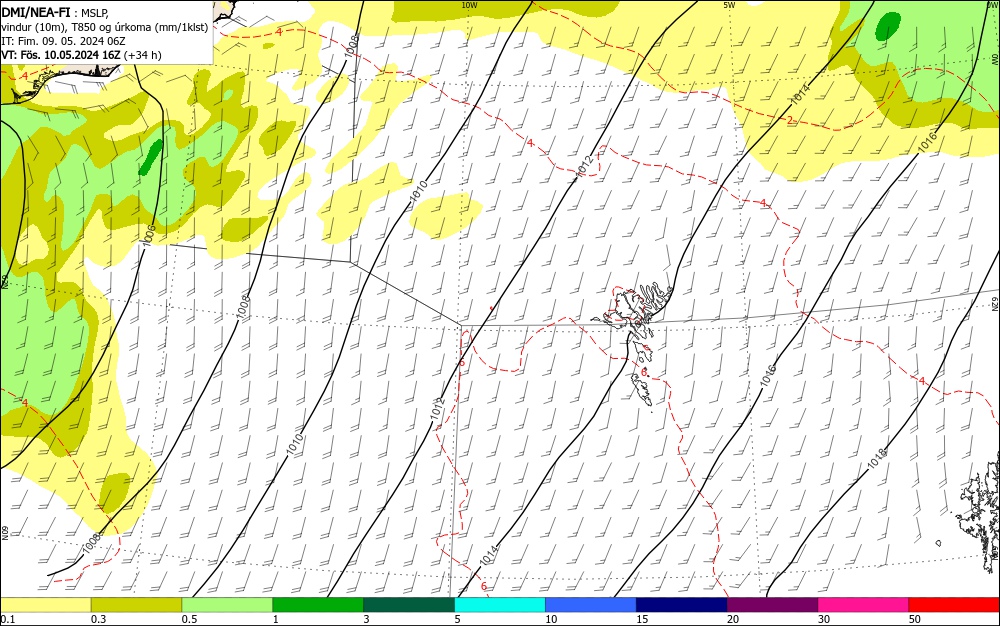The image size is (1000, 626).
Task: Click the blue 10 mm legend swatch
Action: 591,605
